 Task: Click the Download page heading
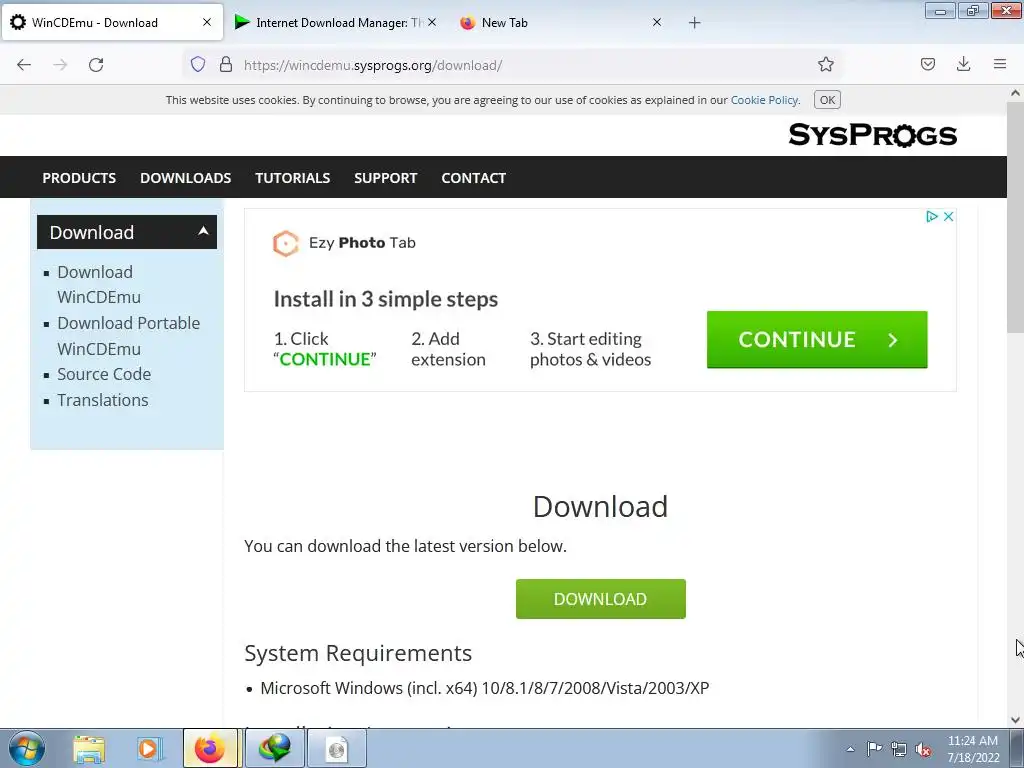pyautogui.click(x=600, y=507)
